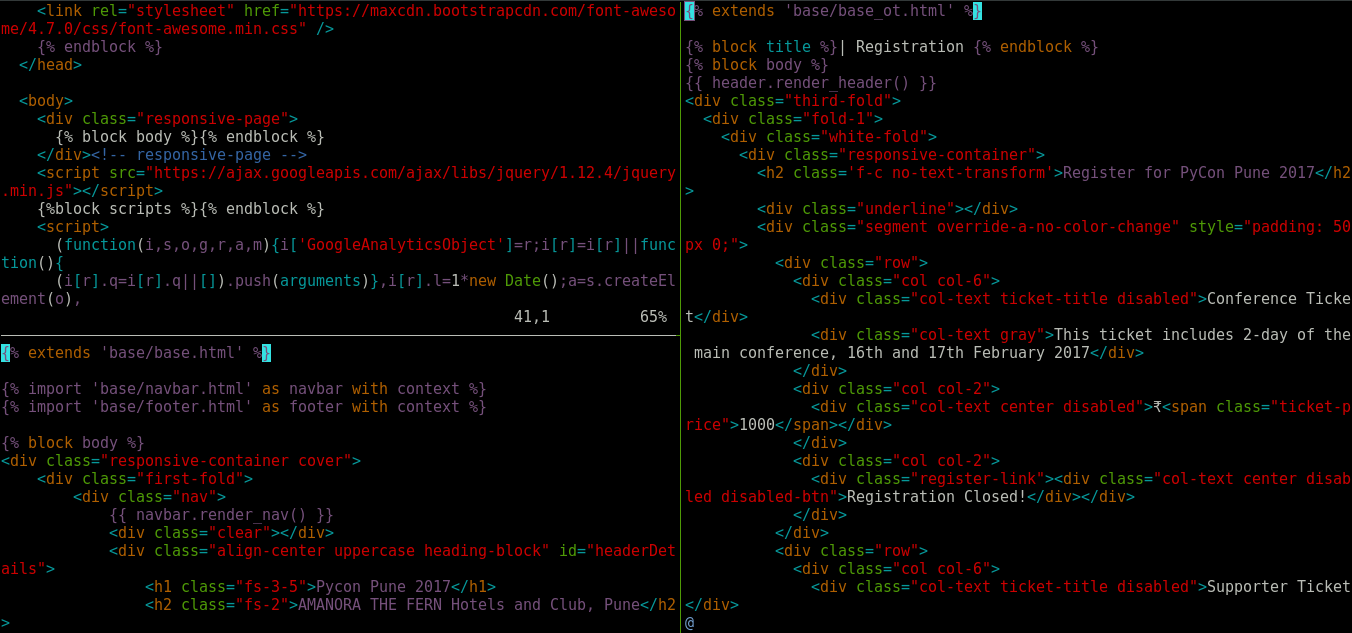Click the import 'base/navbar.html' line

(x=244, y=389)
